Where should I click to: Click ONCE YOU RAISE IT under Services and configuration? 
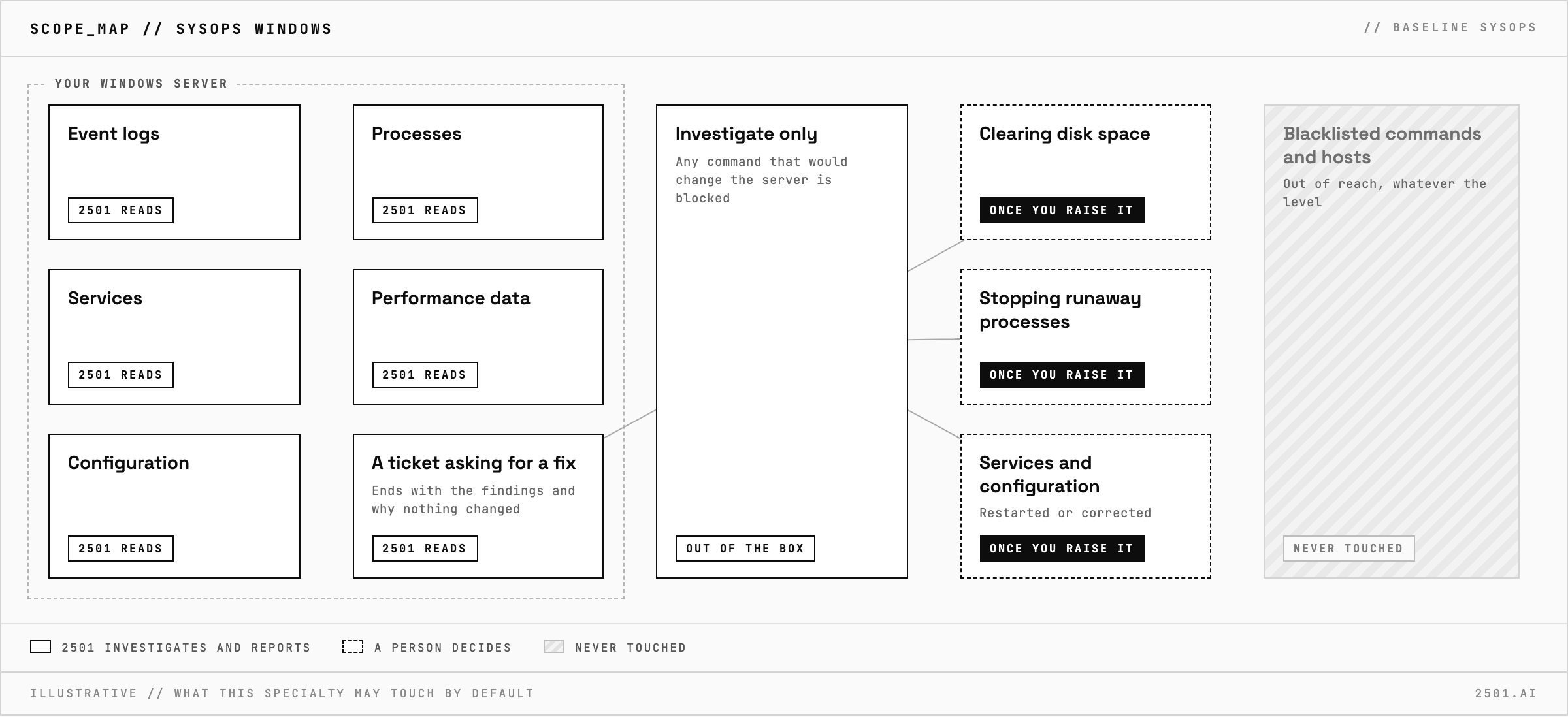click(x=1062, y=549)
